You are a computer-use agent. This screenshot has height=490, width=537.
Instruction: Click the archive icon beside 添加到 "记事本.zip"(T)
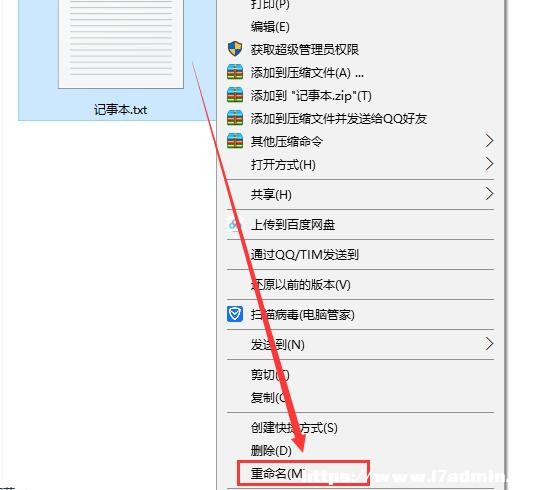(x=235, y=95)
